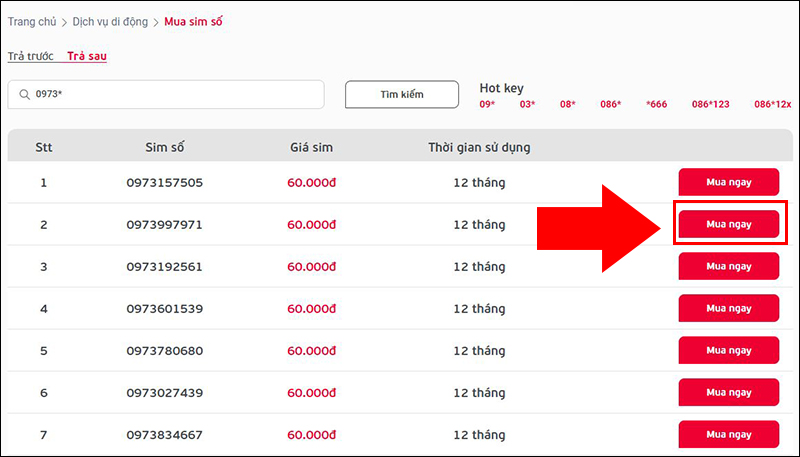
Task: Click the sim number search field
Action: click(175, 95)
